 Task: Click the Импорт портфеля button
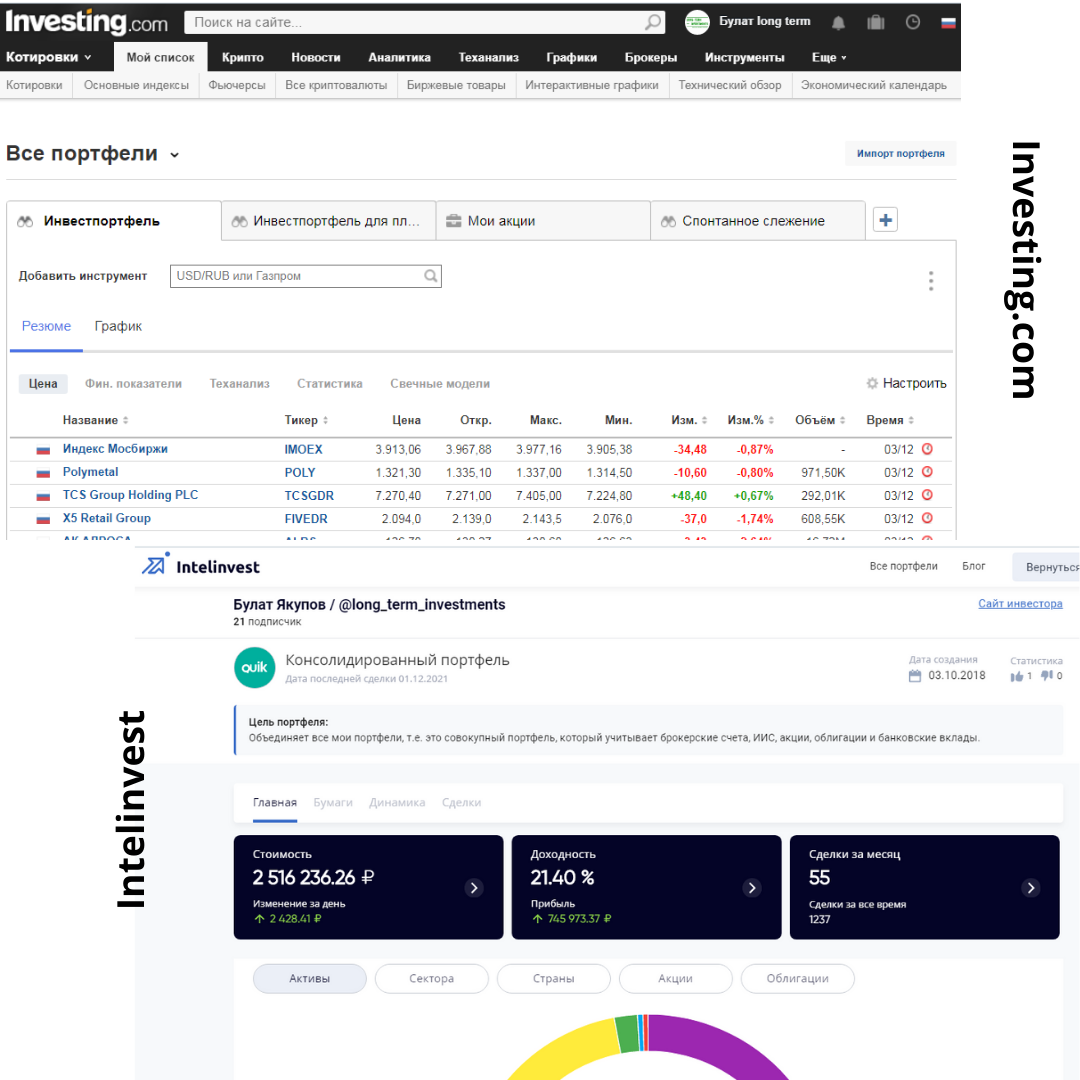click(x=900, y=154)
